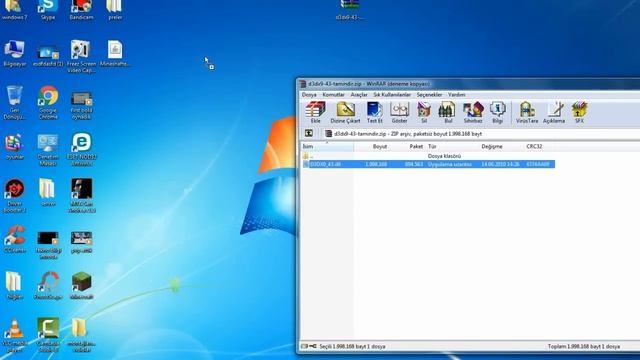The width and height of the screenshot is (640, 360).
Task: Open the Açıklama comment tool
Action: coord(554,113)
